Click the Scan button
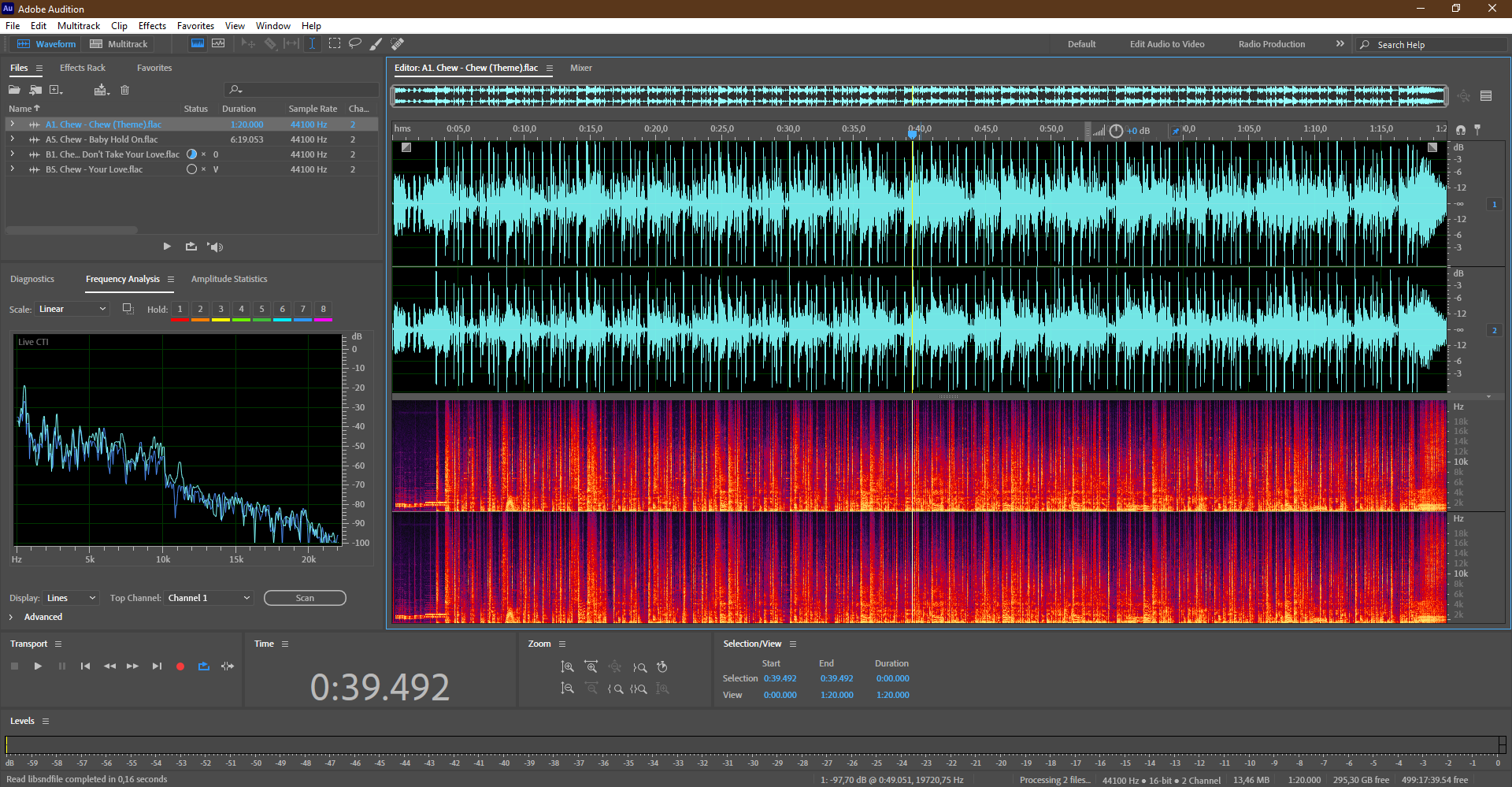The height and width of the screenshot is (787, 1512). pyautogui.click(x=305, y=598)
